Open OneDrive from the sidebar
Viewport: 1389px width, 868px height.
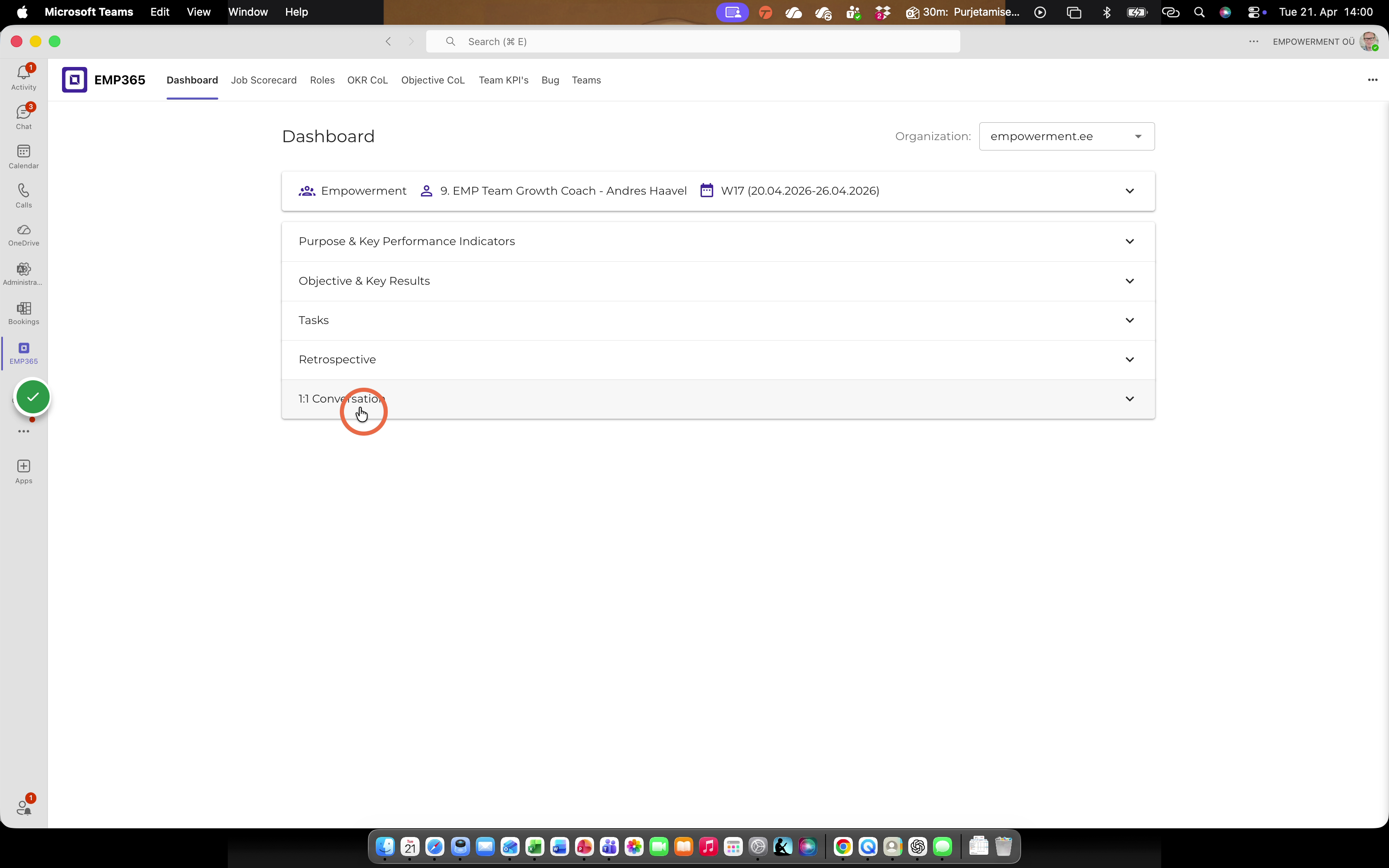[x=24, y=235]
